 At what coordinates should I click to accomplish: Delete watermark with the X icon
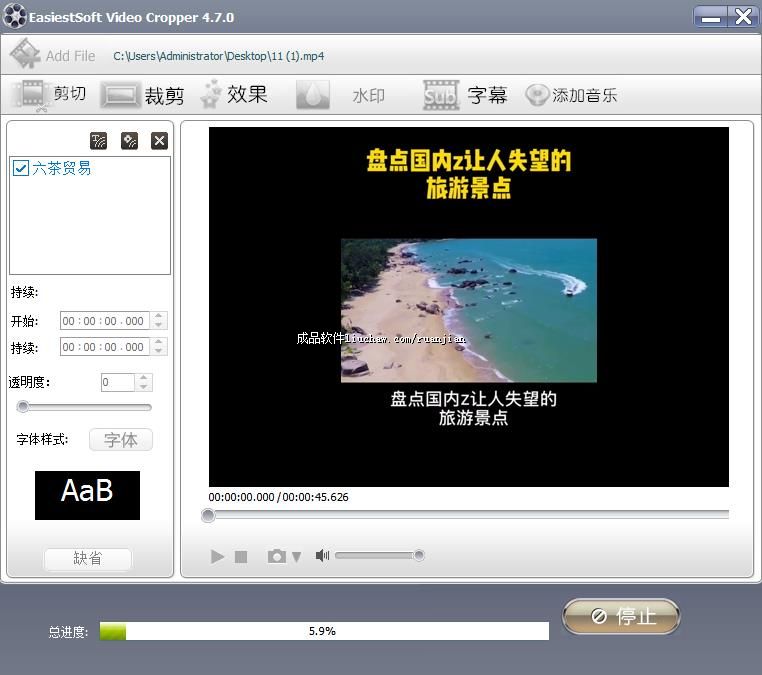coord(159,141)
